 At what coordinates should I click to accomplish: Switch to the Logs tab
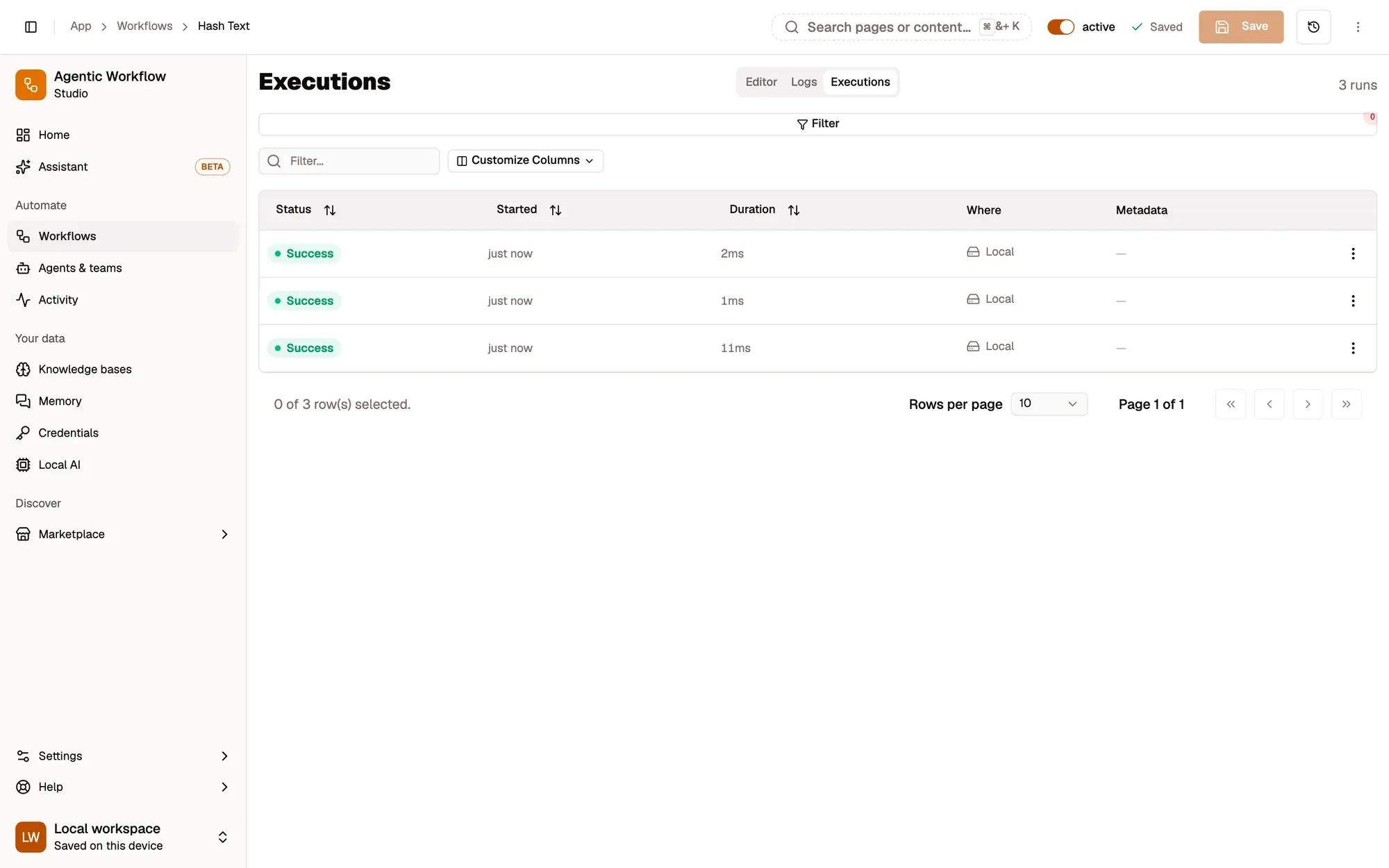(804, 82)
